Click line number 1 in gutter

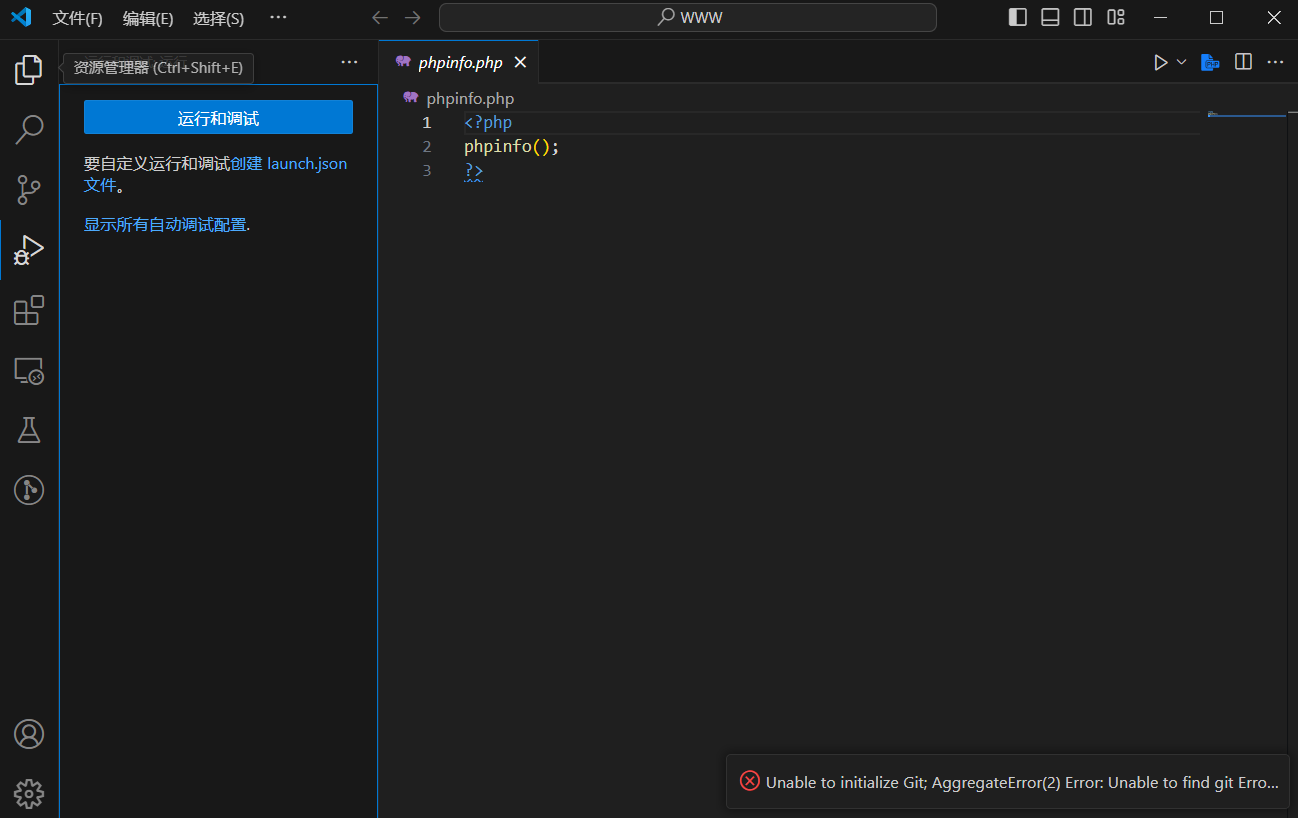(x=427, y=123)
